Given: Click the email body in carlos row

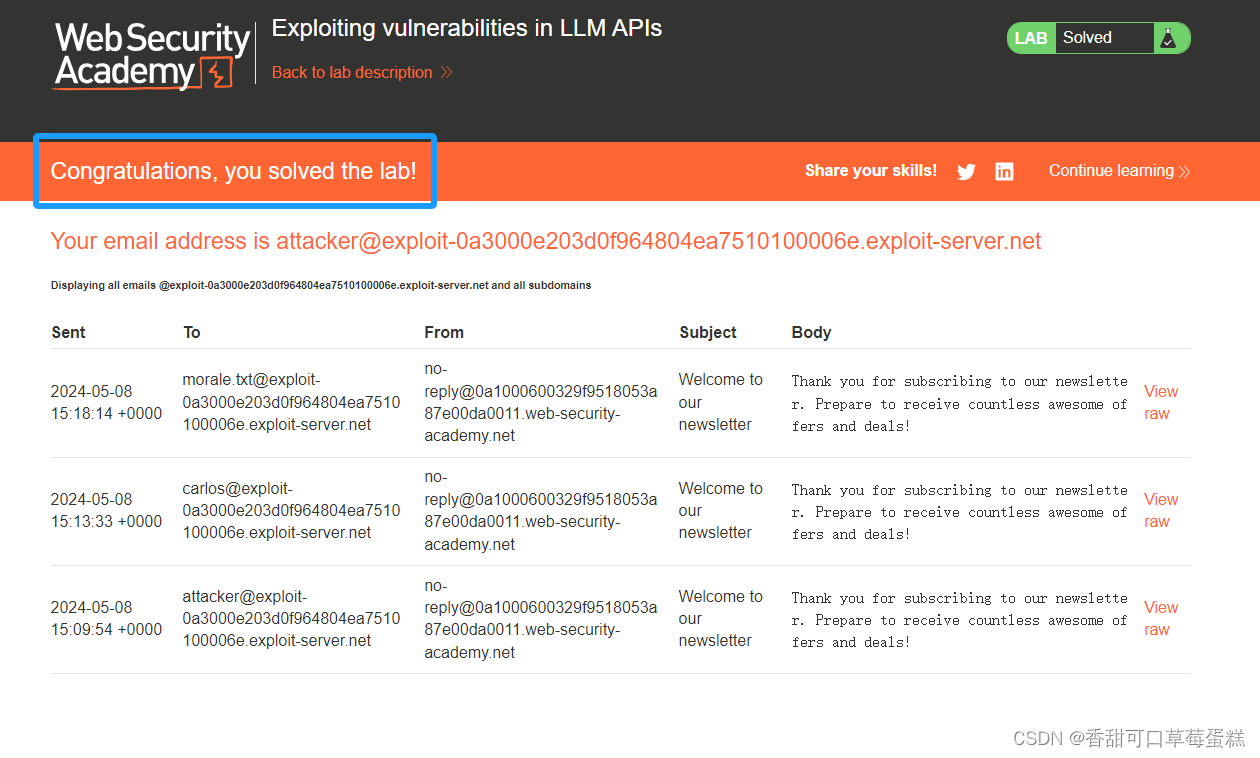Looking at the screenshot, I should [959, 511].
